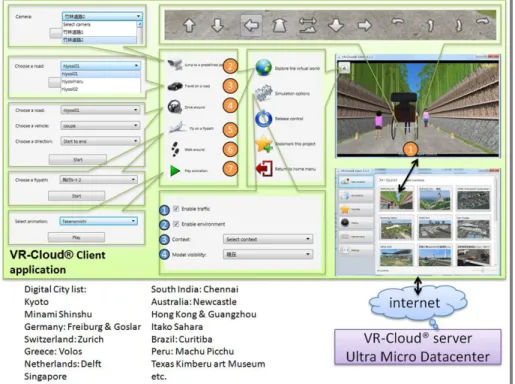Viewport: 515px width, 384px height.
Task: Open the Select animation dropdown
Action: coord(98,221)
